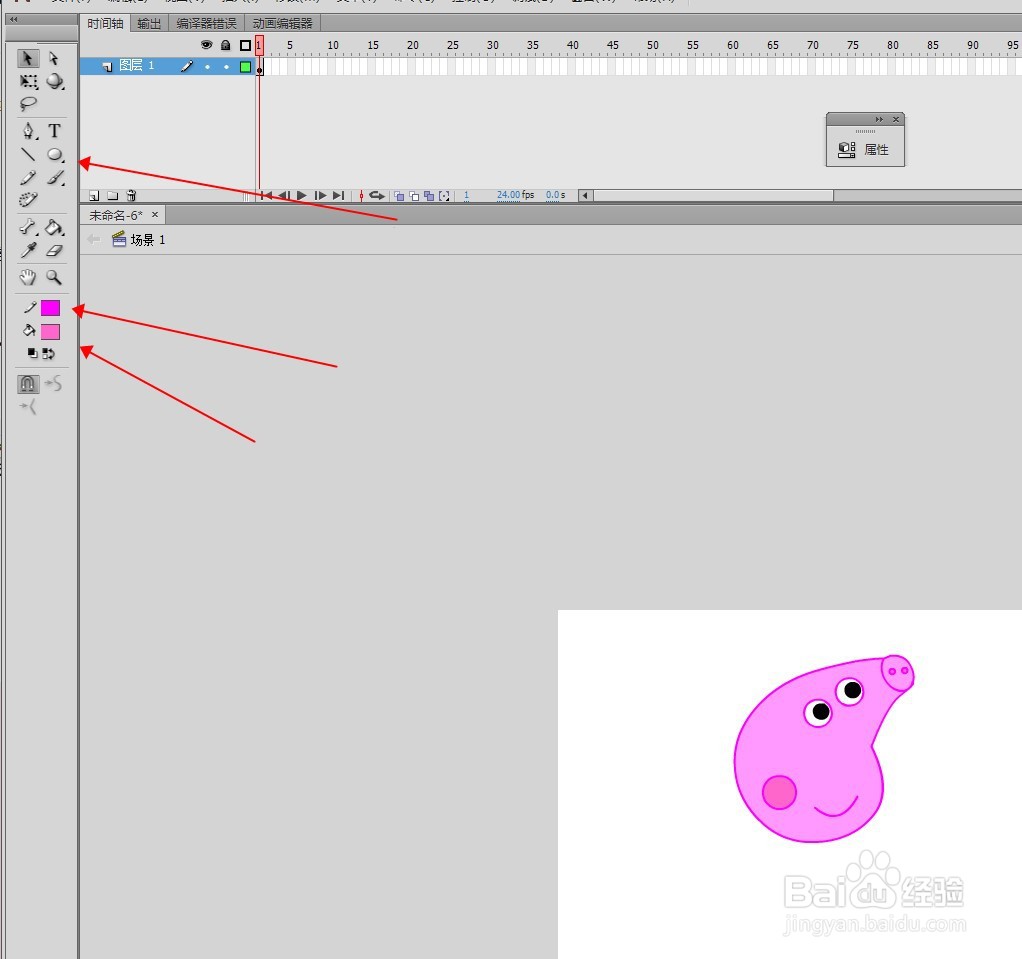Select the Oval shape tool
The width and height of the screenshot is (1022, 959).
55,155
